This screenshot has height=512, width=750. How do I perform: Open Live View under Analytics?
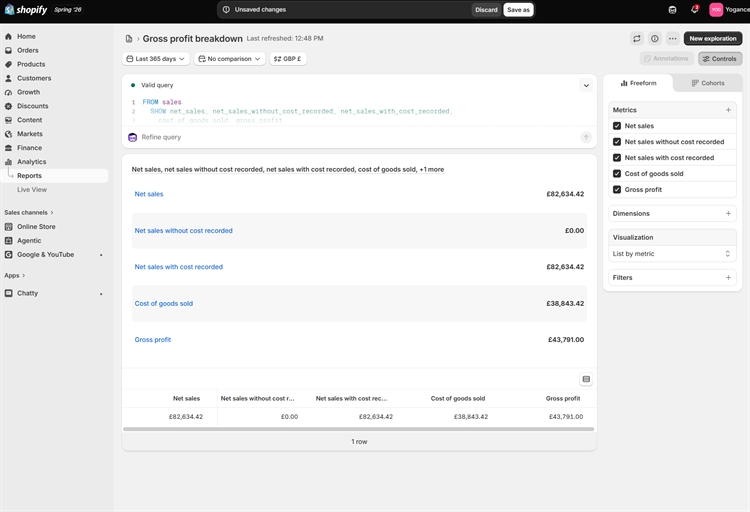point(32,189)
